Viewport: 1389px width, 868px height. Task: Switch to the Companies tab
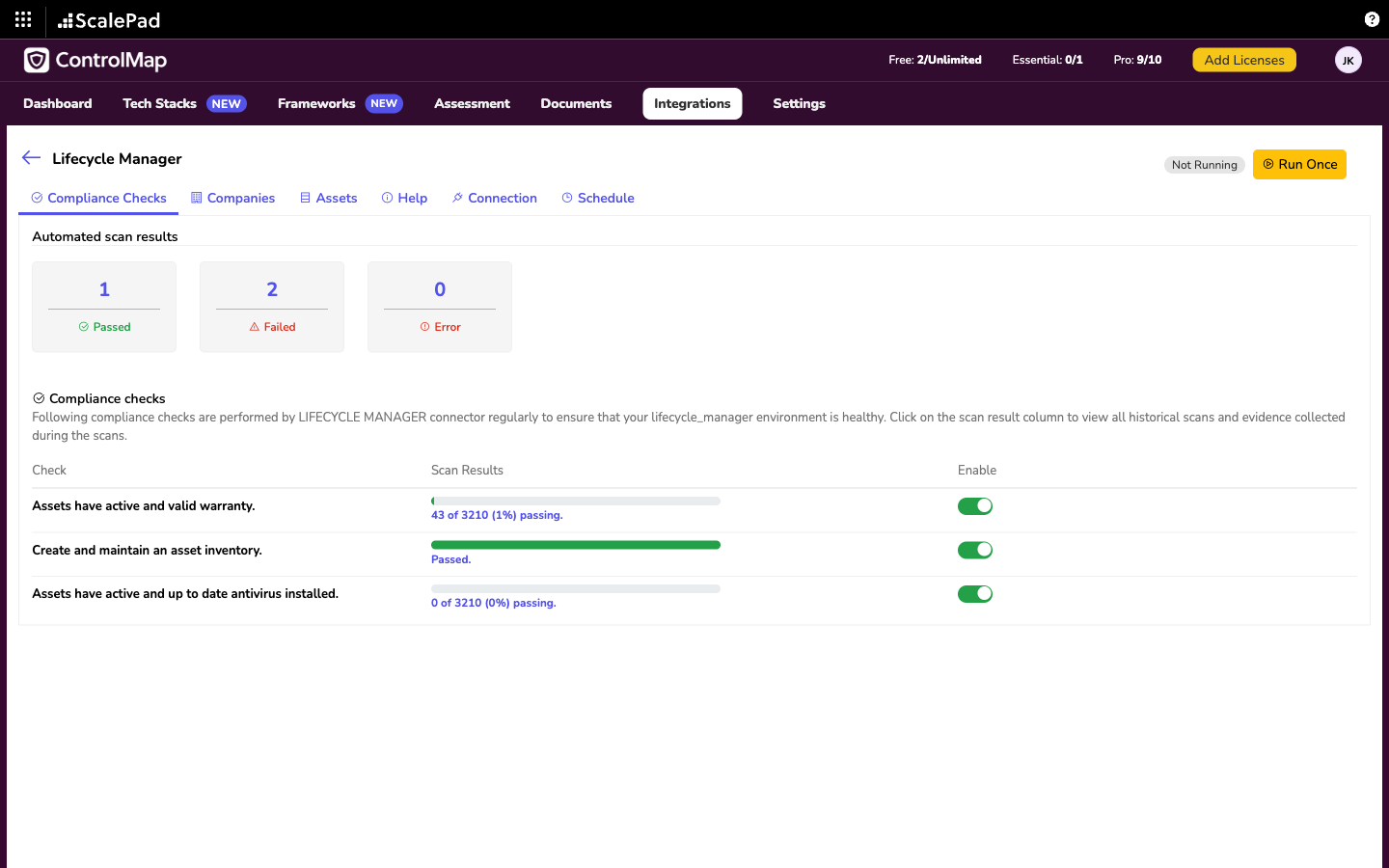(x=232, y=198)
